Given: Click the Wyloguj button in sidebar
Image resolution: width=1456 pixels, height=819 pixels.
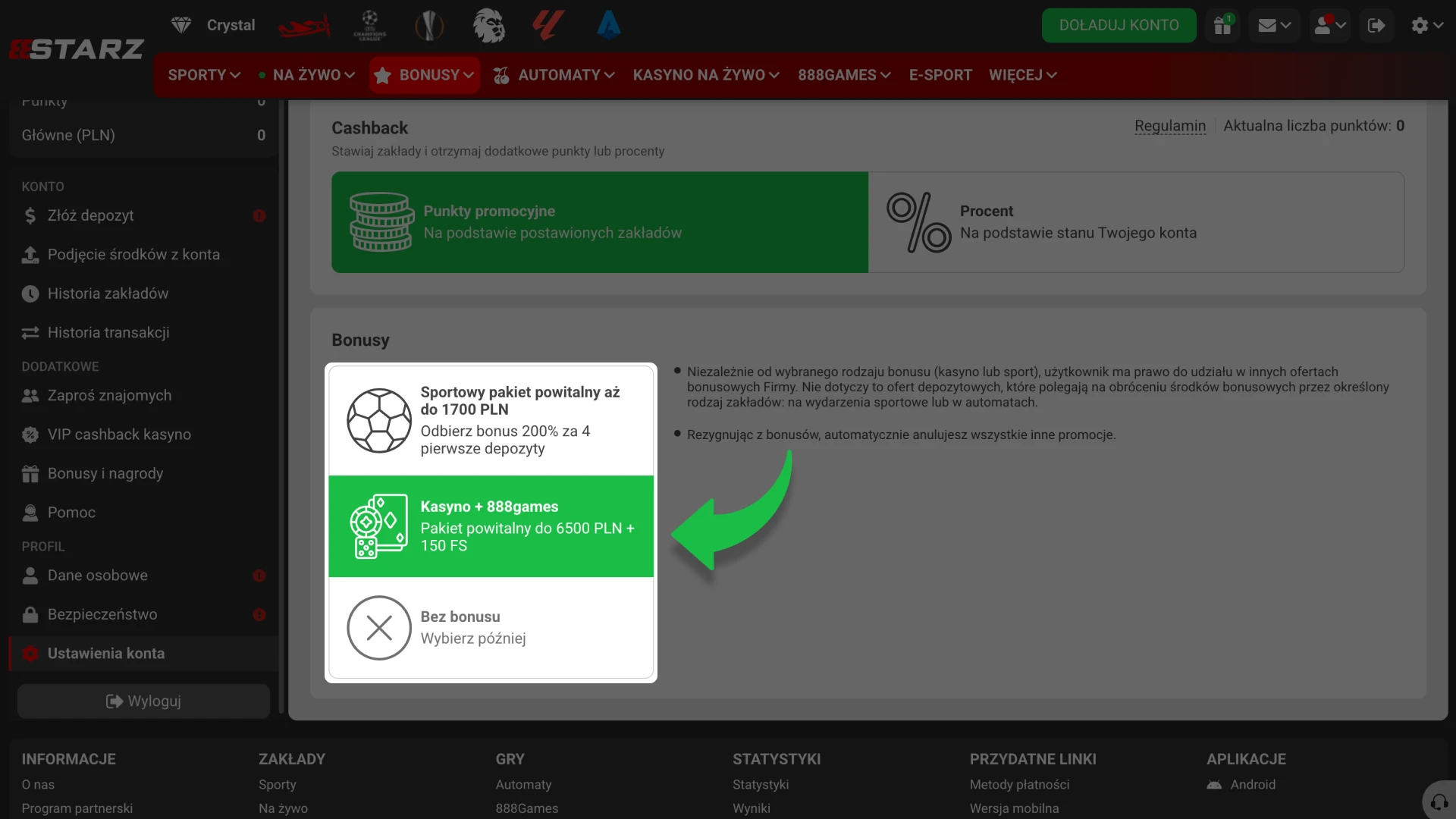Looking at the screenshot, I should [x=143, y=701].
